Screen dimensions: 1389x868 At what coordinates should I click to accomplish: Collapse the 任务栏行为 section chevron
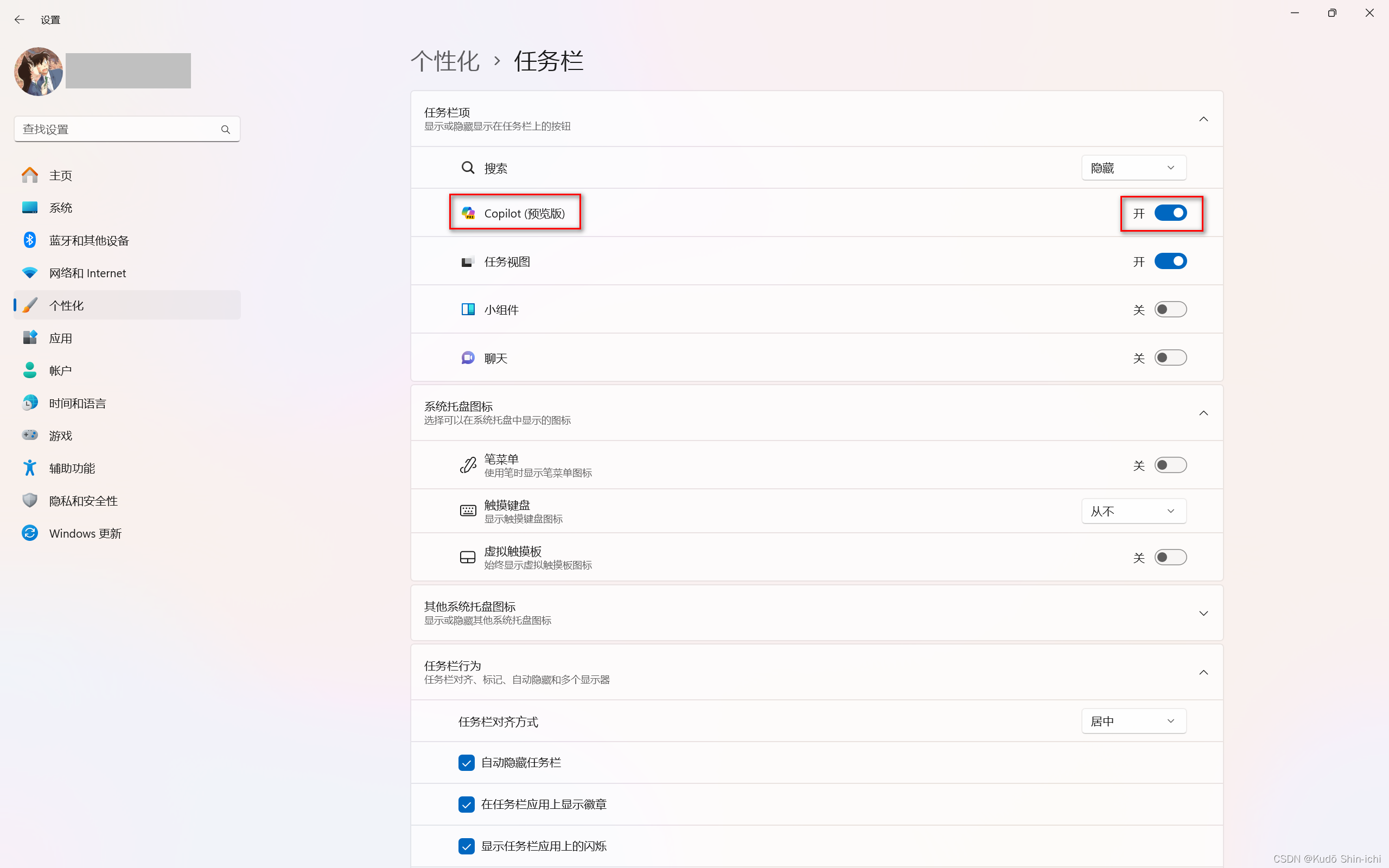click(1203, 672)
